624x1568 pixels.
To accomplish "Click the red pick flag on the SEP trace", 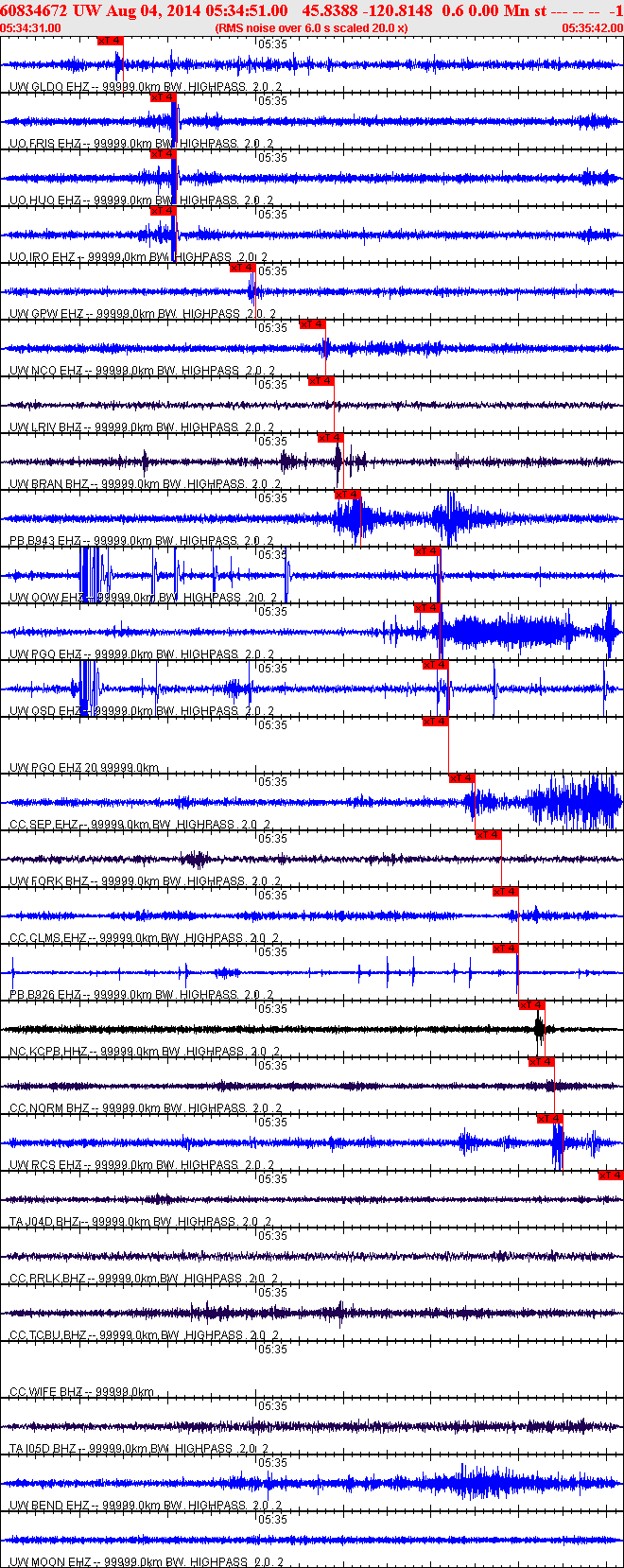I will pos(462,777).
